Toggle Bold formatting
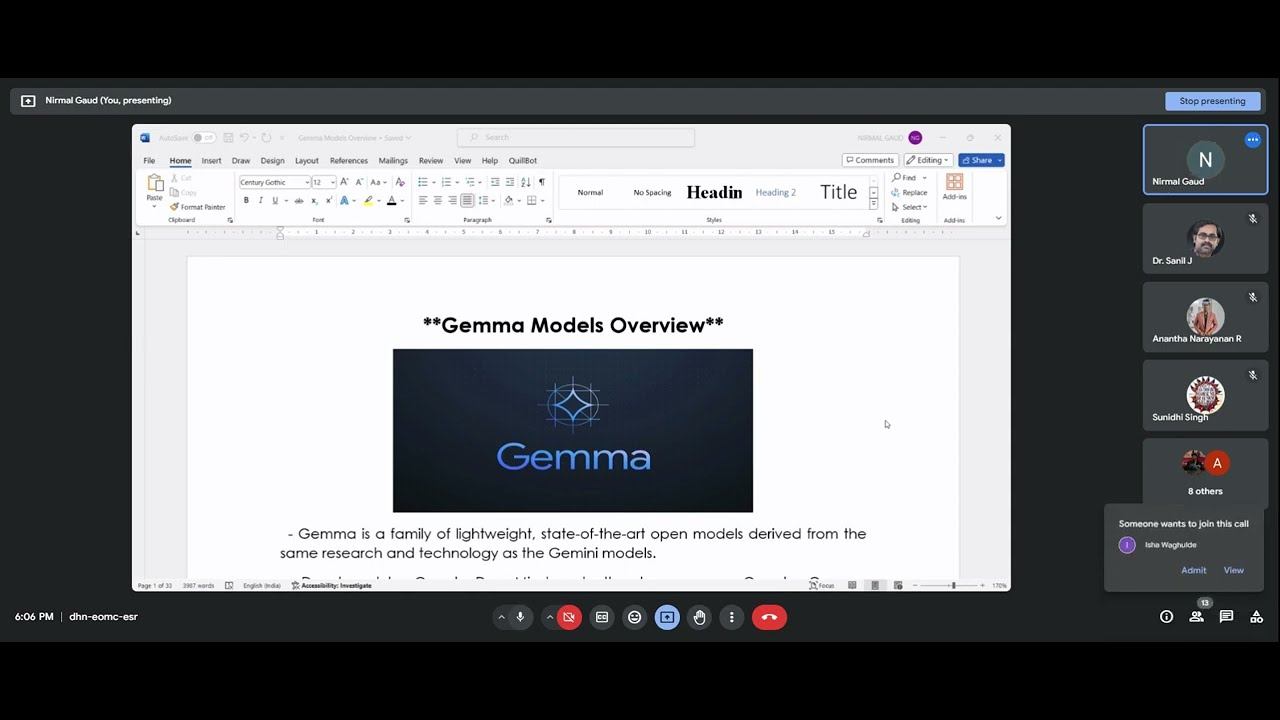The width and height of the screenshot is (1280, 720). [246, 201]
